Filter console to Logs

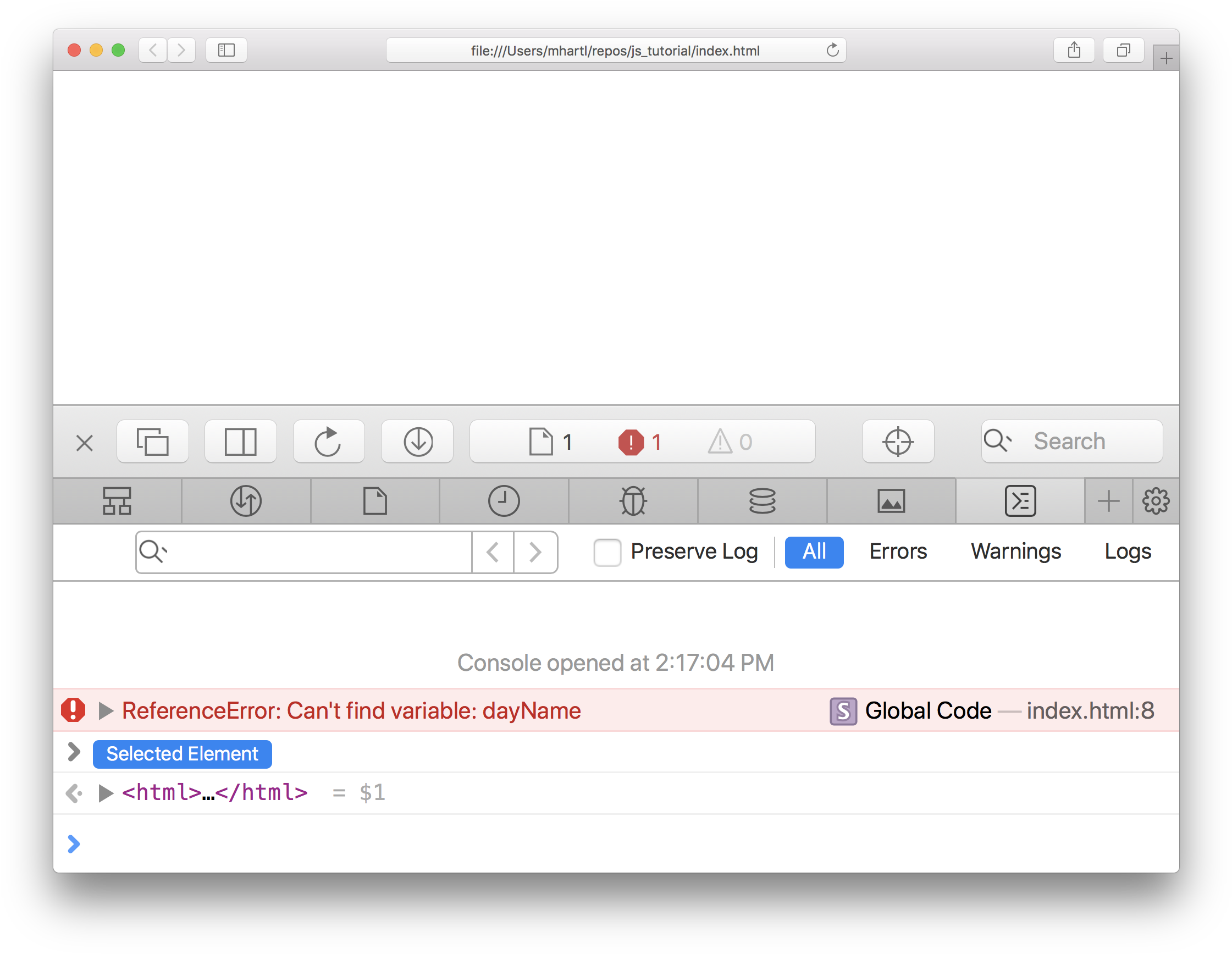click(1128, 552)
